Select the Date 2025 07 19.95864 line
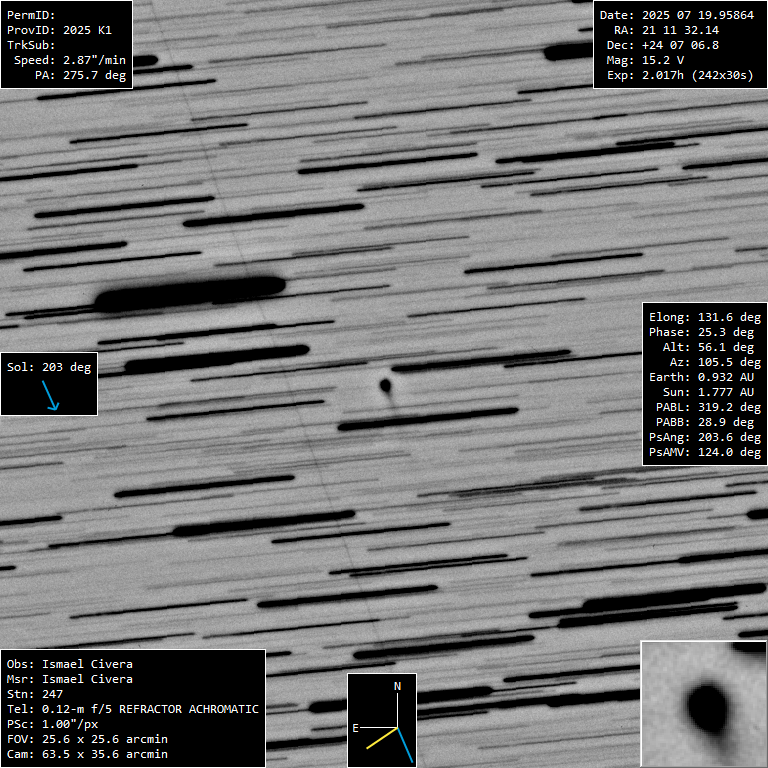The height and width of the screenshot is (768, 768). click(677, 15)
